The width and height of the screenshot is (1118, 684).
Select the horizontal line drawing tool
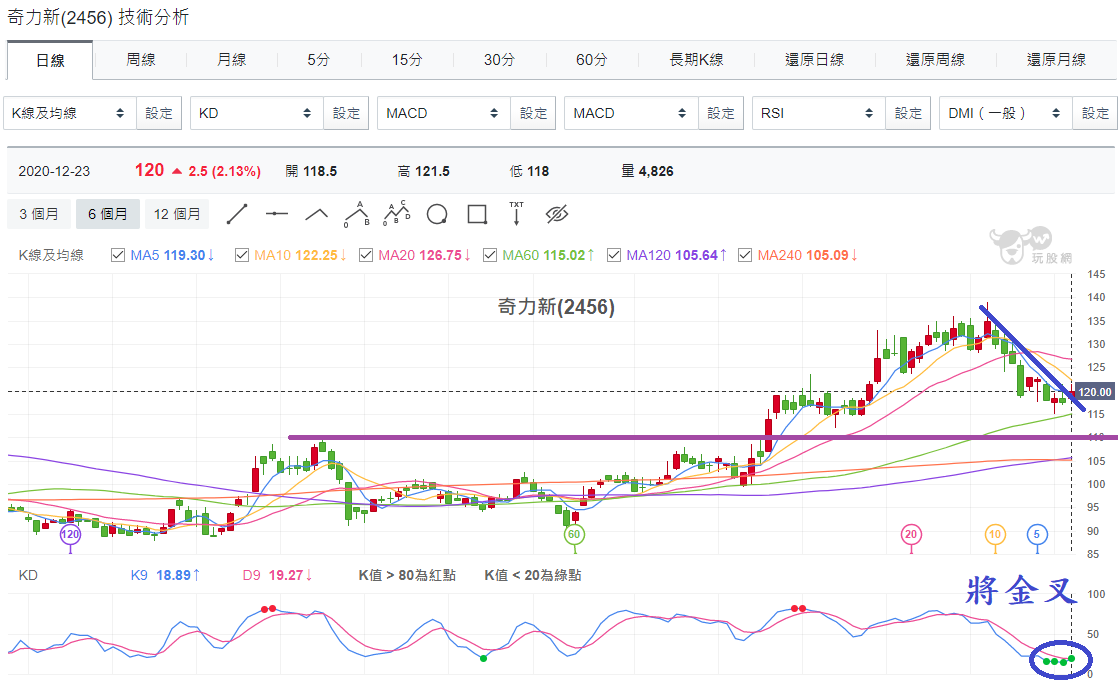click(277, 214)
